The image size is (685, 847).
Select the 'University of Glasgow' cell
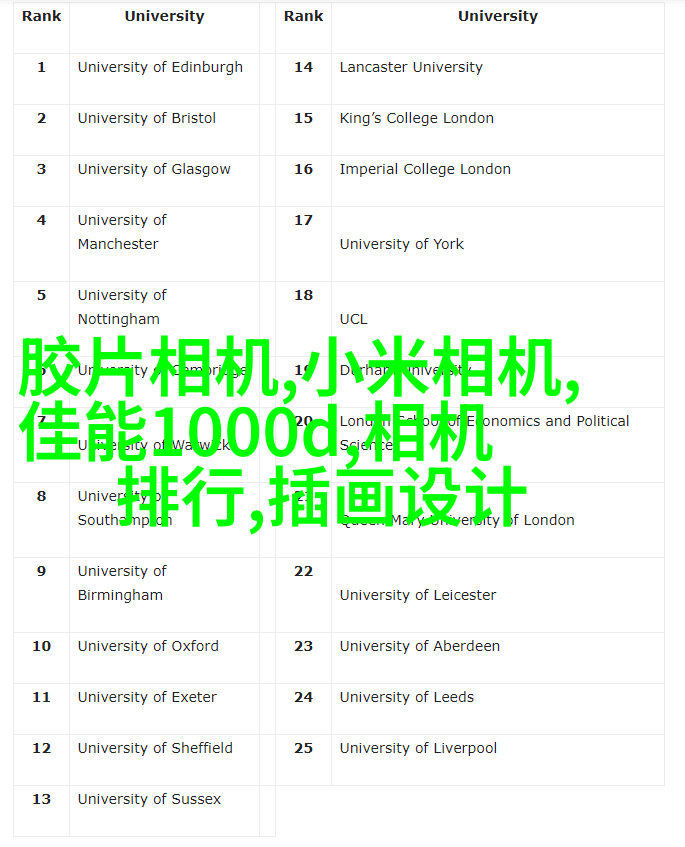coord(164,181)
